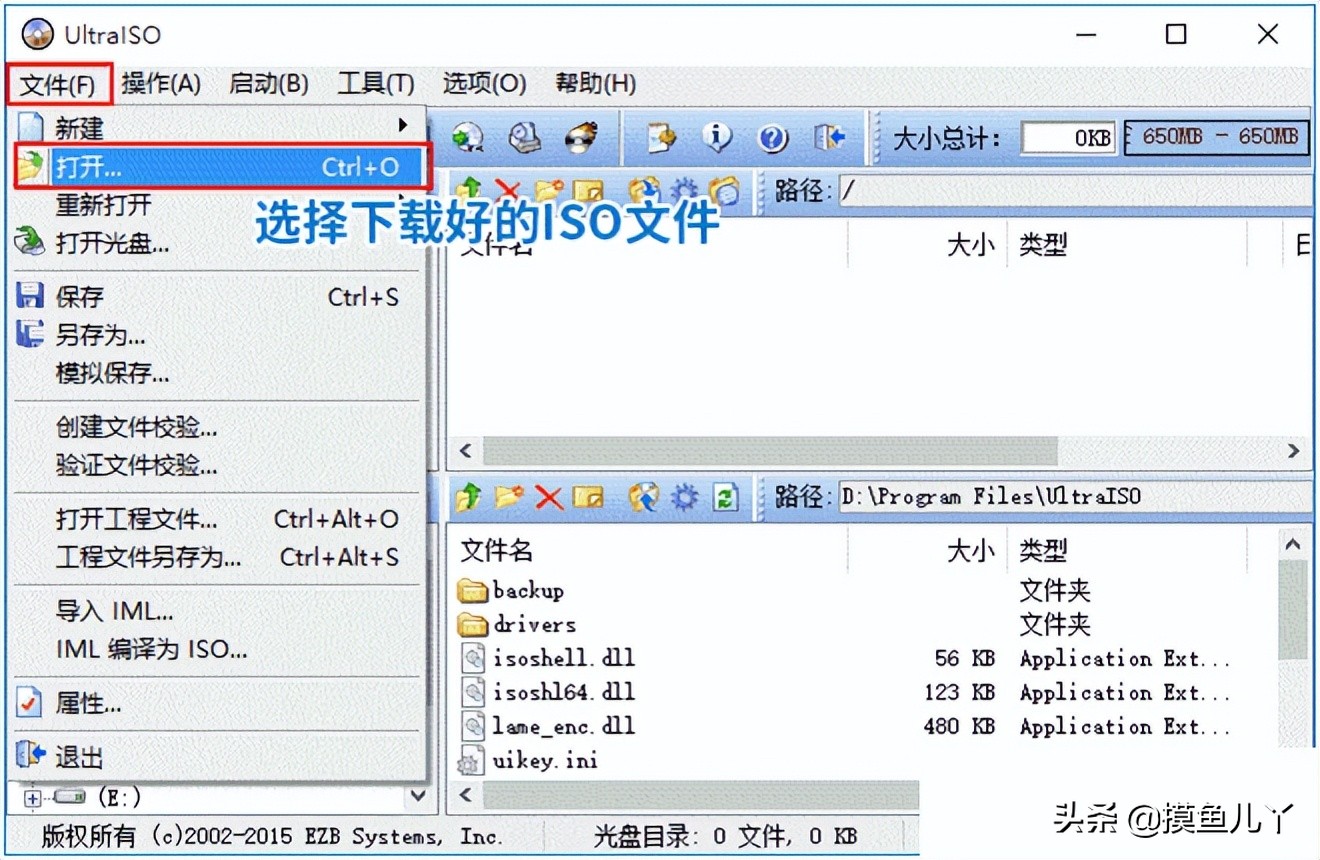Click the green refresh icon in local browser
The width and height of the screenshot is (1320, 860).
tap(725, 498)
